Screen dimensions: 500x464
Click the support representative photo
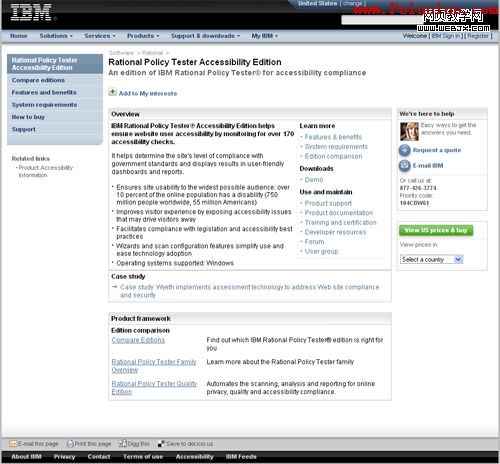(x=409, y=132)
